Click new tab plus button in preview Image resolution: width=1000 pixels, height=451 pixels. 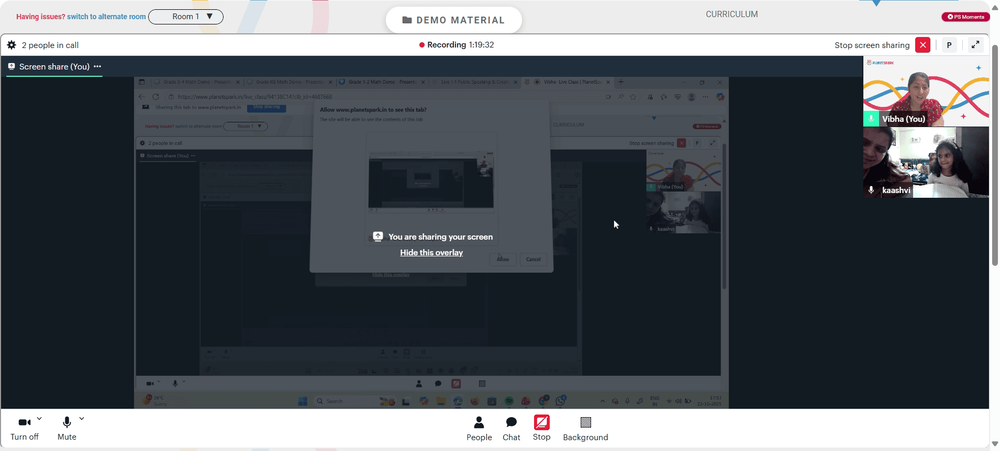coord(621,82)
